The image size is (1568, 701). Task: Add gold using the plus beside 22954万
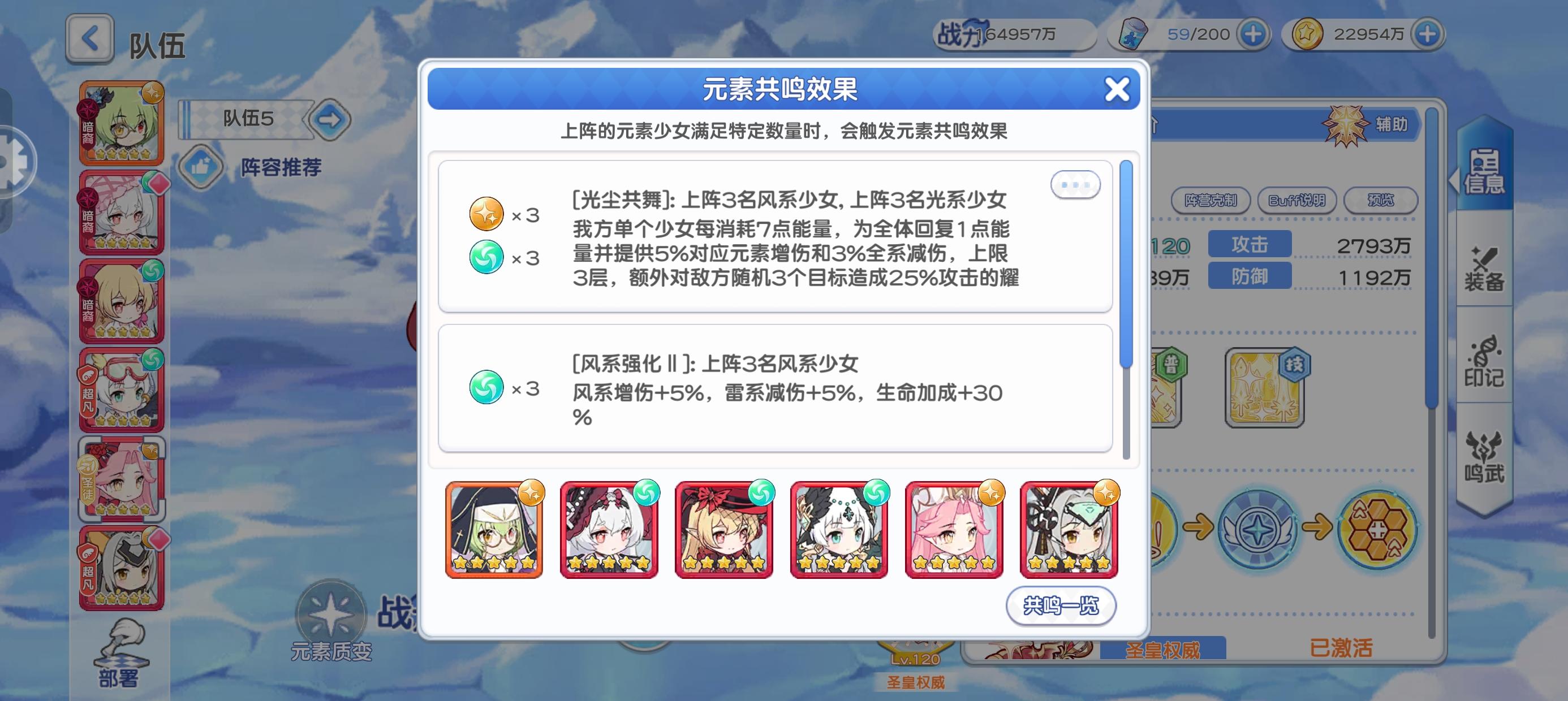(1427, 34)
